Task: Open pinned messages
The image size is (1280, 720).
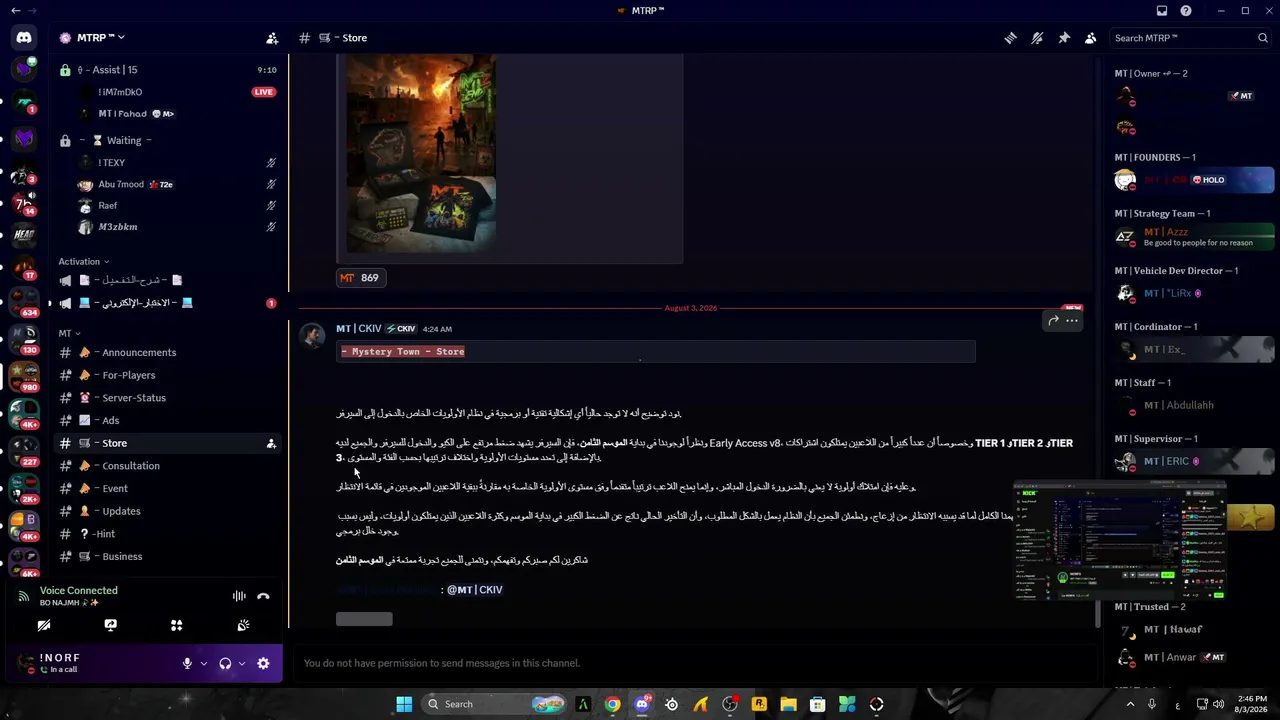Action: pos(1064,38)
